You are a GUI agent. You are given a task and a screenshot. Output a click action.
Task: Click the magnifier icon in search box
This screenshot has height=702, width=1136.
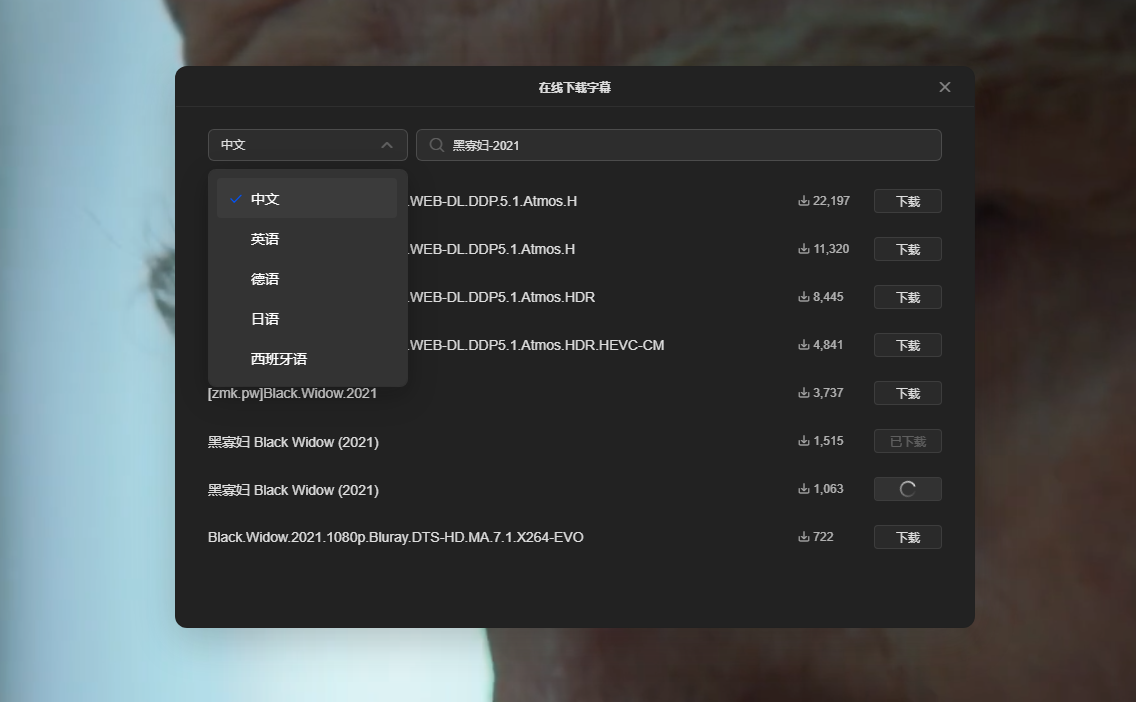pyautogui.click(x=436, y=145)
